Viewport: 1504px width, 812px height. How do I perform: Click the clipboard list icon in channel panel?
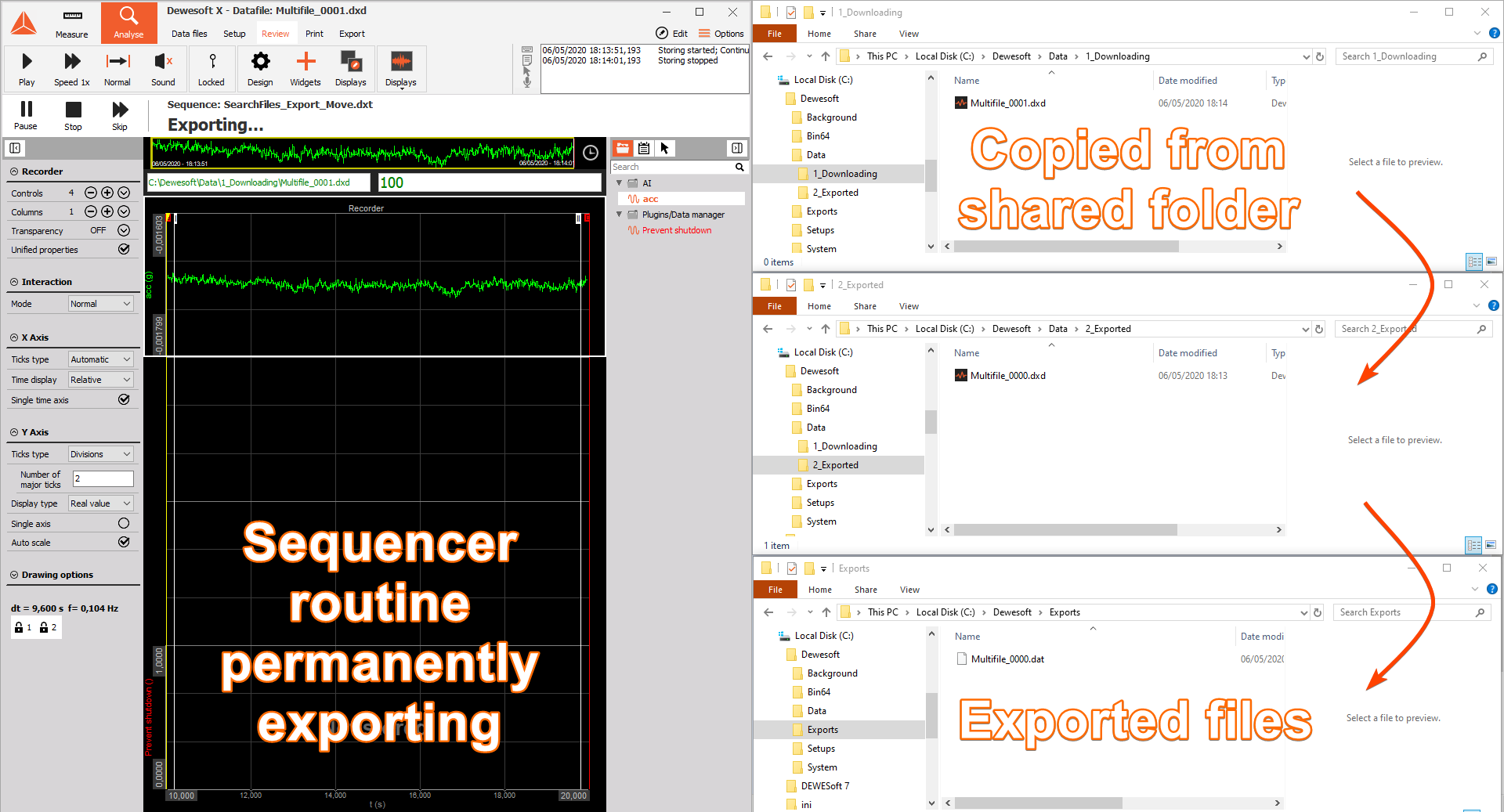(x=644, y=148)
